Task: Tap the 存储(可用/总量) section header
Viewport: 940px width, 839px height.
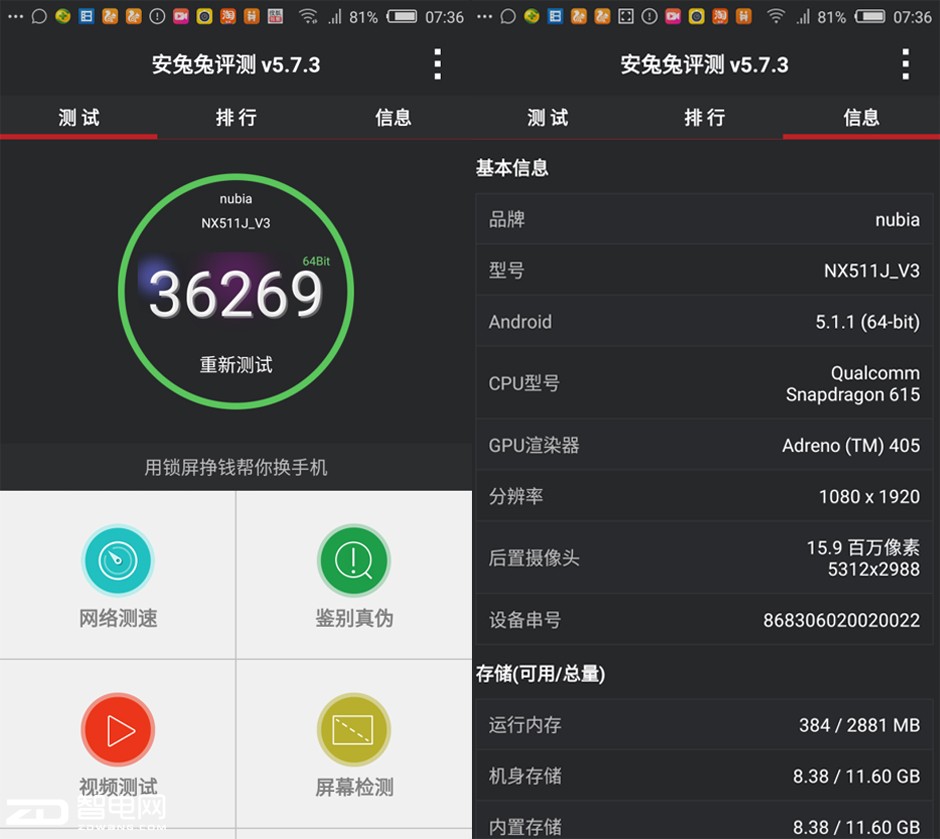Action: [540, 674]
